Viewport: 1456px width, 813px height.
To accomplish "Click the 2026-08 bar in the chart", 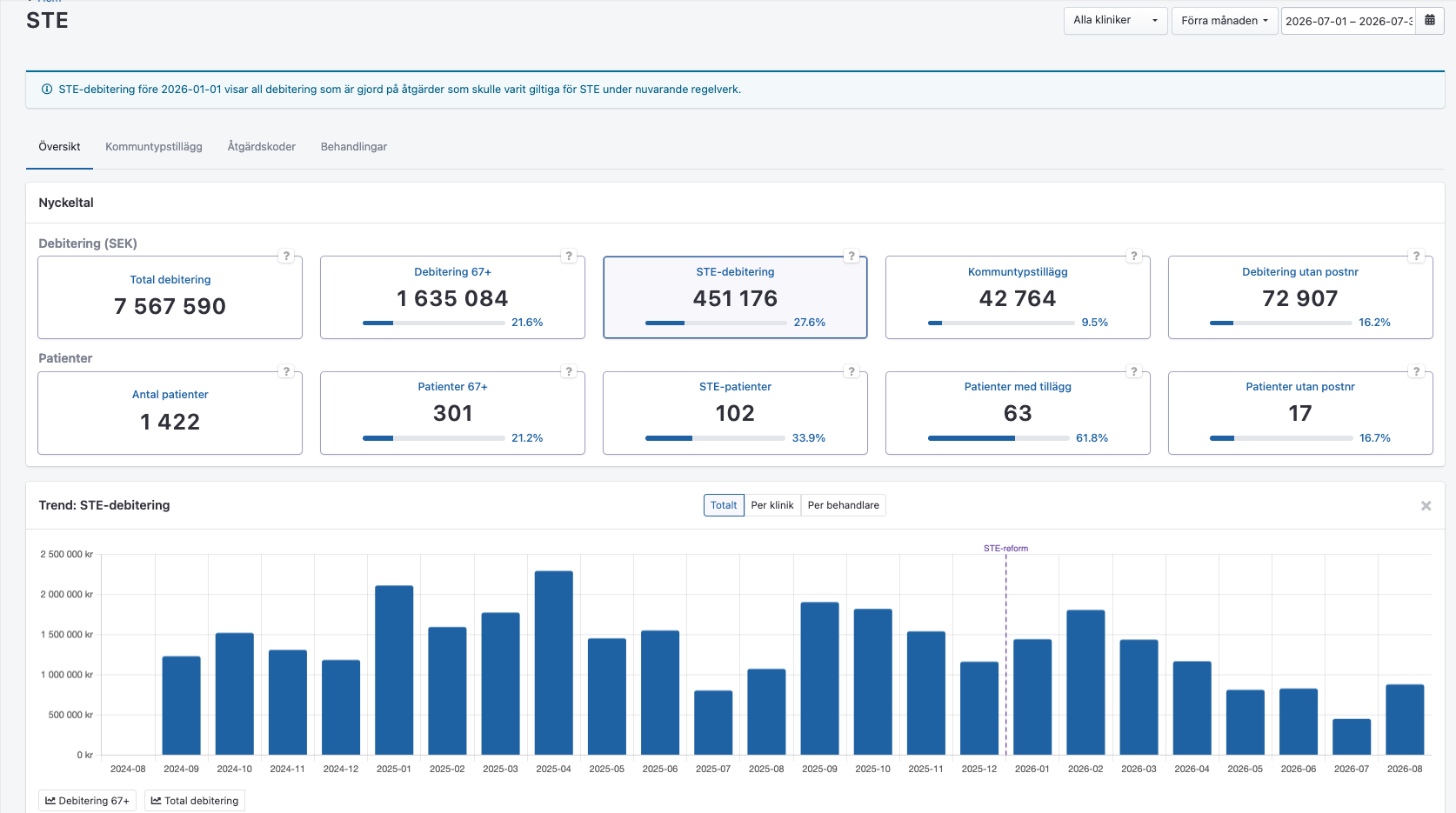I will (x=1405, y=720).
